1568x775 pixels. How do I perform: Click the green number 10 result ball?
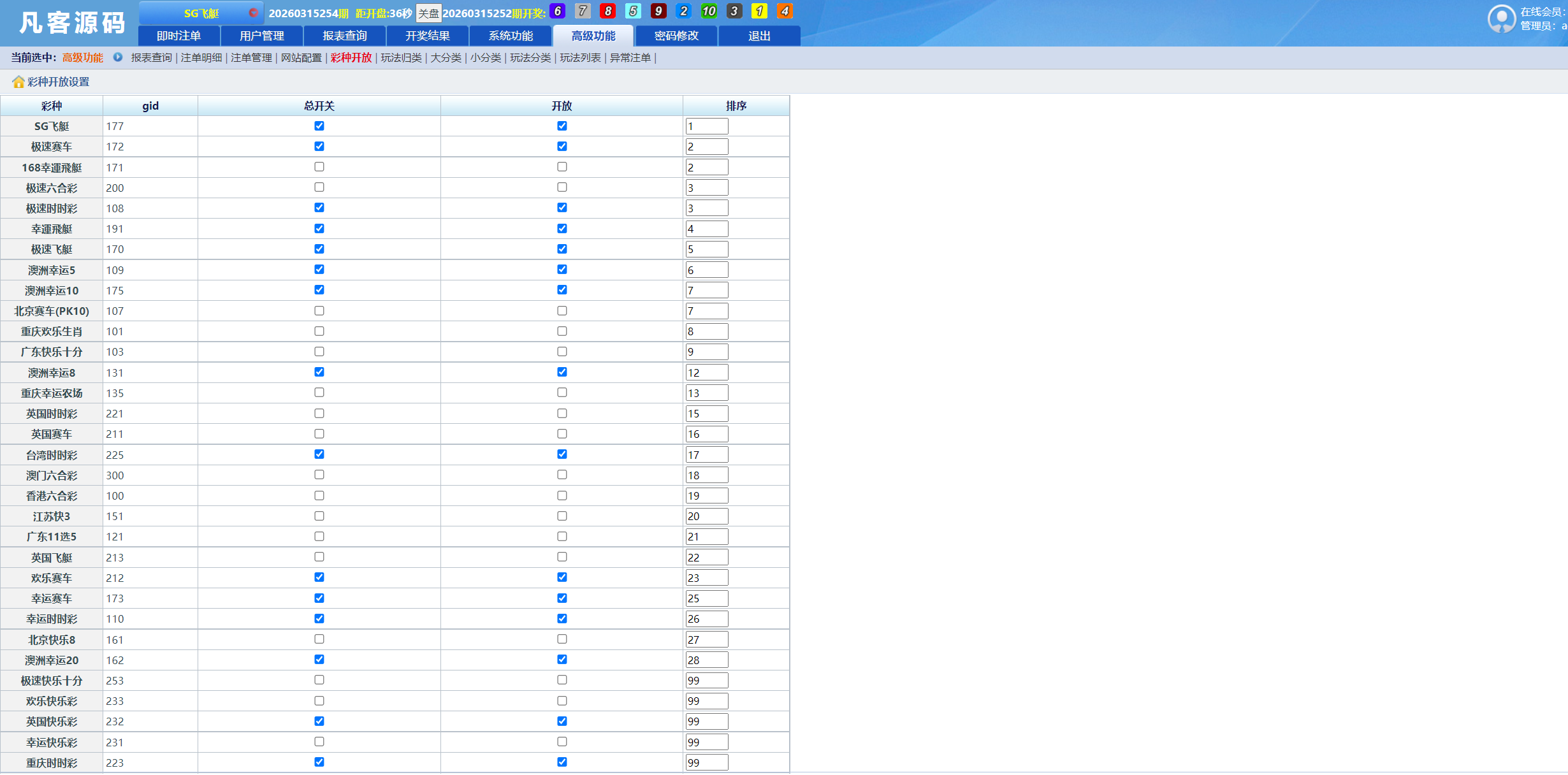pos(708,11)
